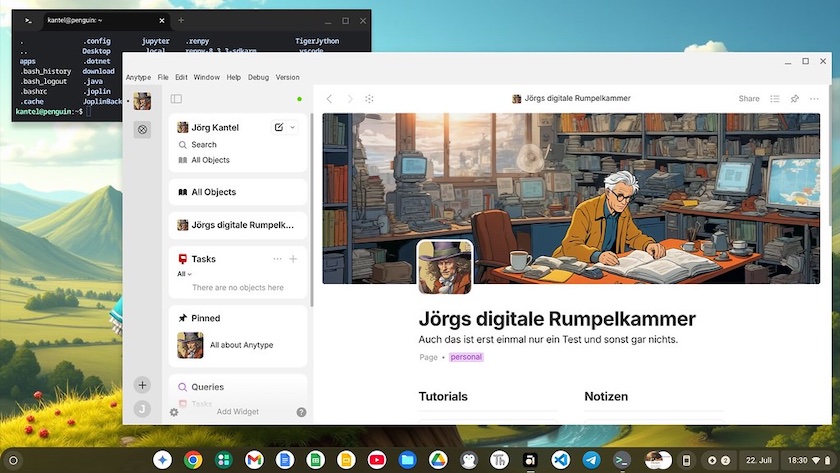Screen dimensions: 840x473
Task: Open Google Chrome in the shelf
Action: 193,460
